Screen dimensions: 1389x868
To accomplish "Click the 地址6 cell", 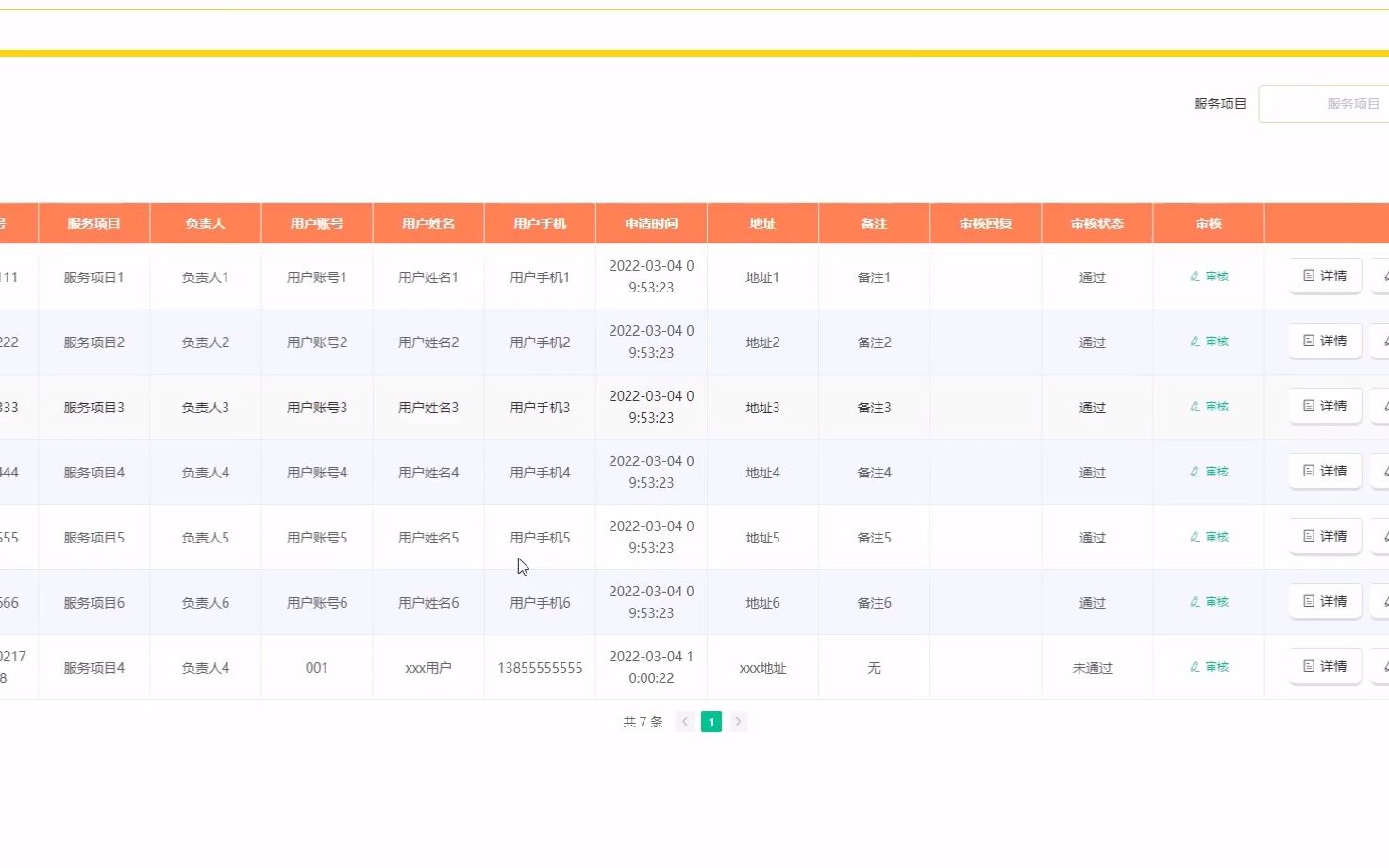I will tap(762, 603).
